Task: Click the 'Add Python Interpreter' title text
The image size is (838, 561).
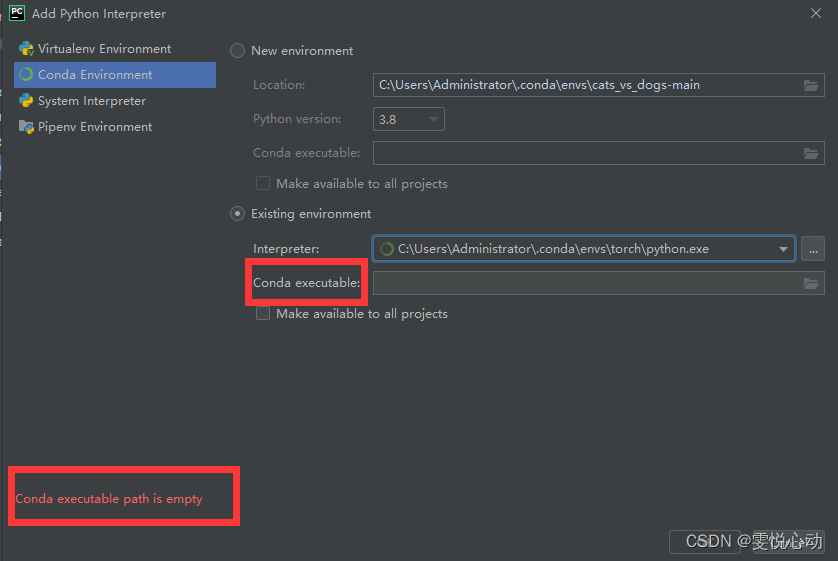Action: click(99, 14)
